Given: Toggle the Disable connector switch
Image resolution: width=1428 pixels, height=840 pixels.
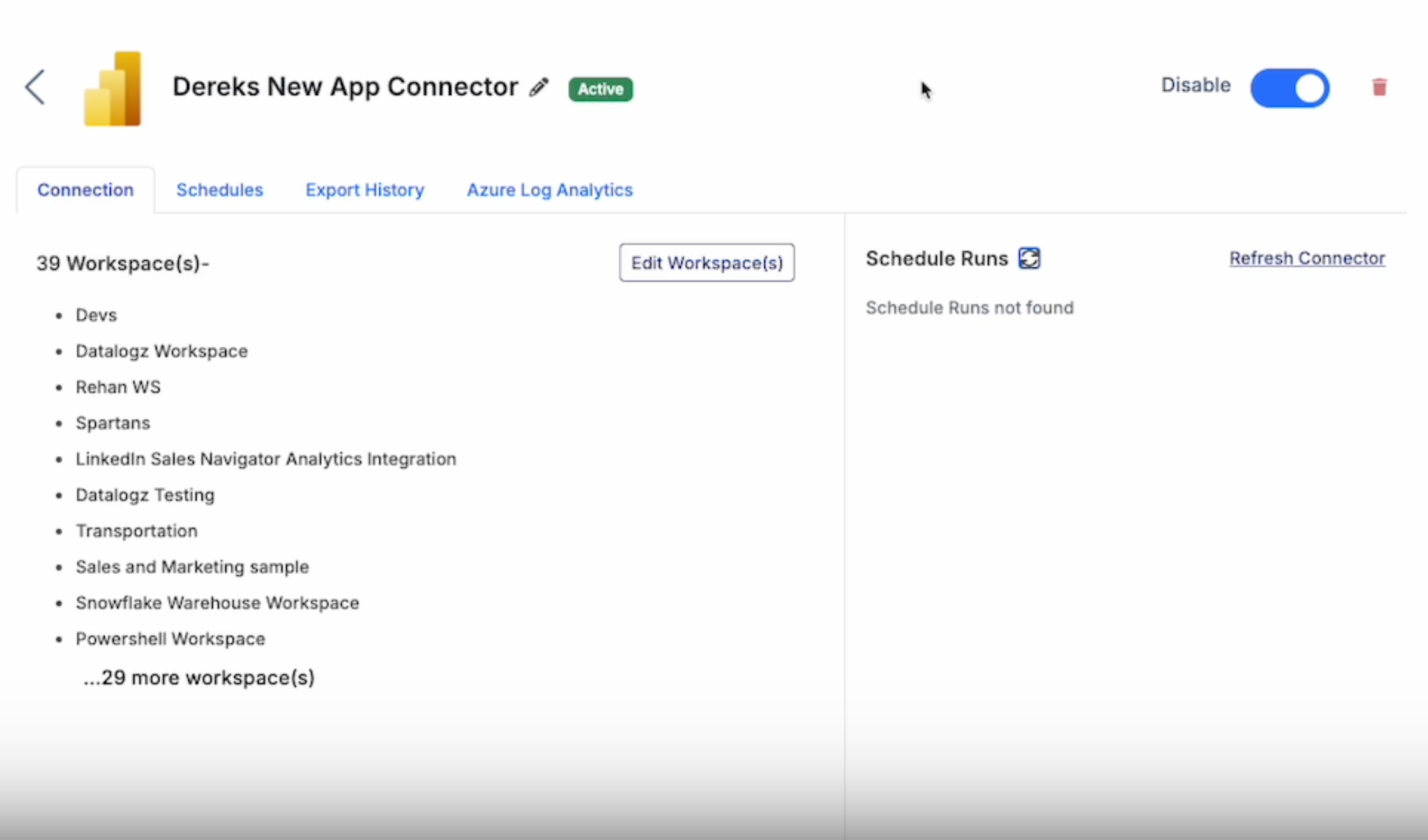Looking at the screenshot, I should (1289, 88).
